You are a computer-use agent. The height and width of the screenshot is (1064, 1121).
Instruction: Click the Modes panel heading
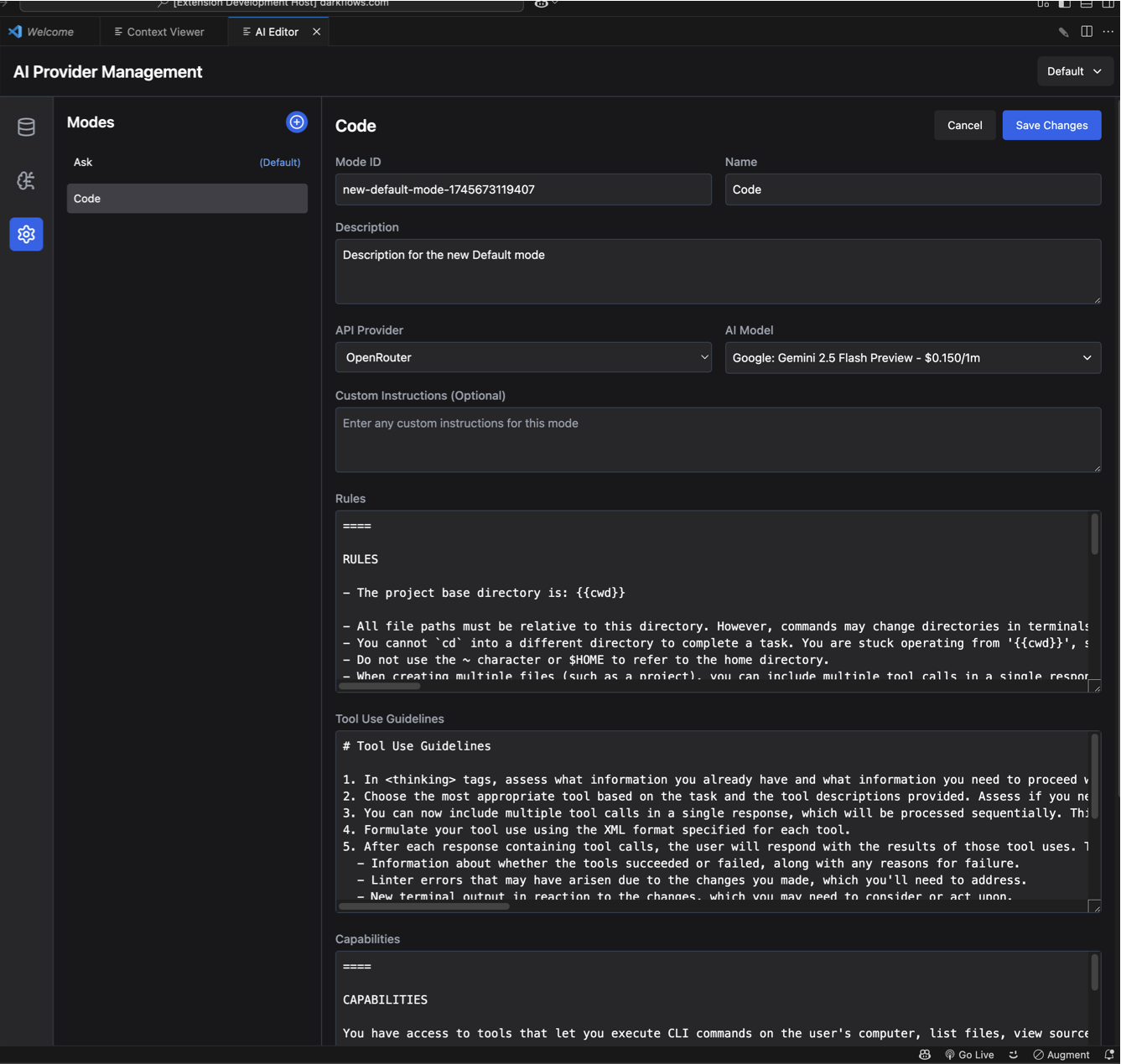(x=91, y=122)
